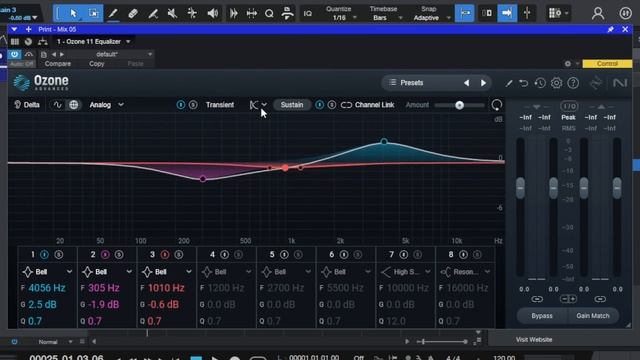Select the Paint pencil tool
This screenshot has width=640, height=360.
(113, 13)
